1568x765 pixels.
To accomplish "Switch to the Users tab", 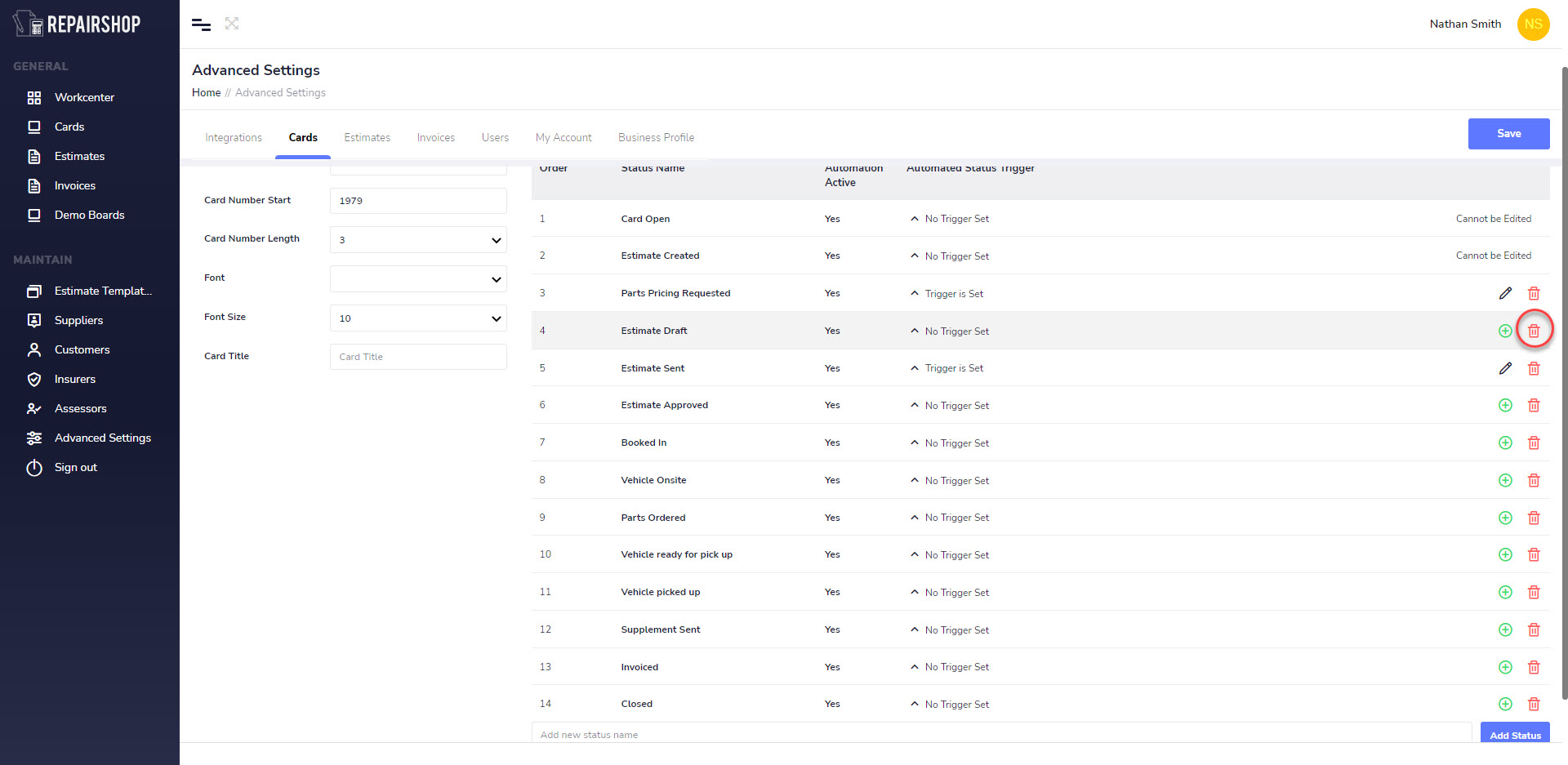I will pyautogui.click(x=495, y=137).
